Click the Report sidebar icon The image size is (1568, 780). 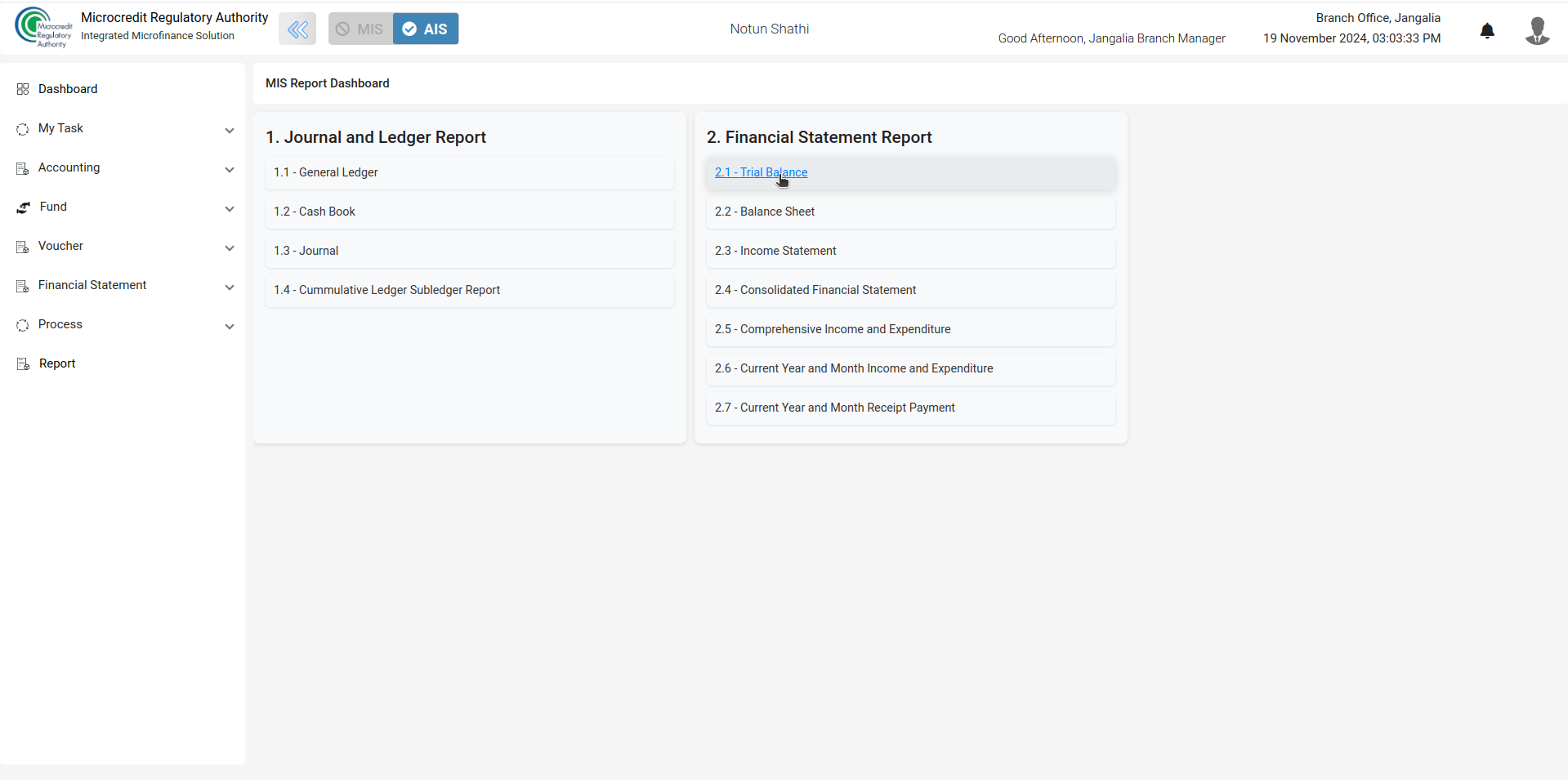23,364
